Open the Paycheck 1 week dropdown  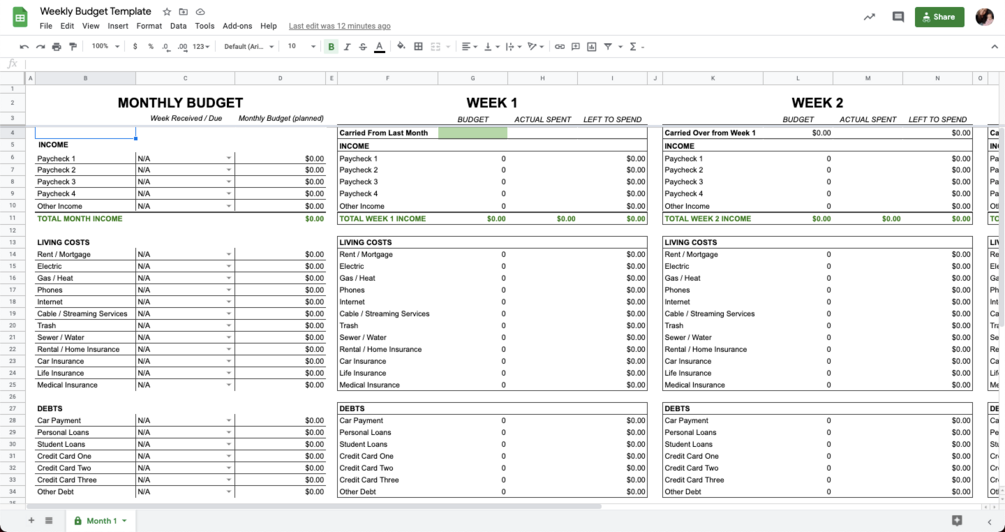coord(228,158)
